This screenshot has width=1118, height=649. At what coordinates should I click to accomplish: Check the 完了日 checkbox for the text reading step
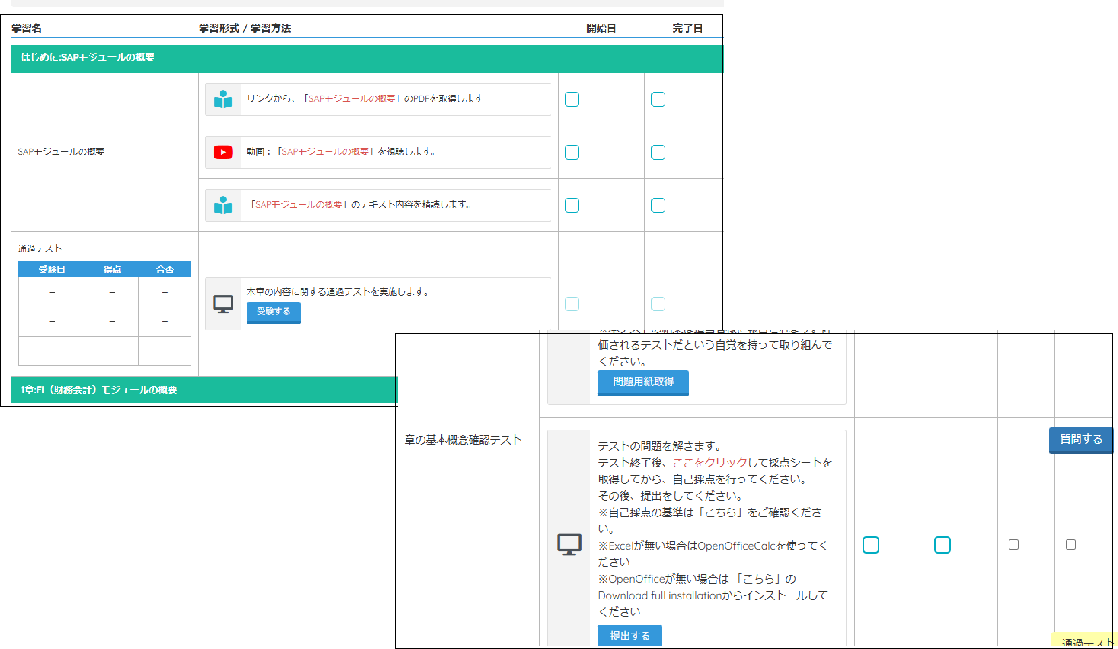pos(658,205)
